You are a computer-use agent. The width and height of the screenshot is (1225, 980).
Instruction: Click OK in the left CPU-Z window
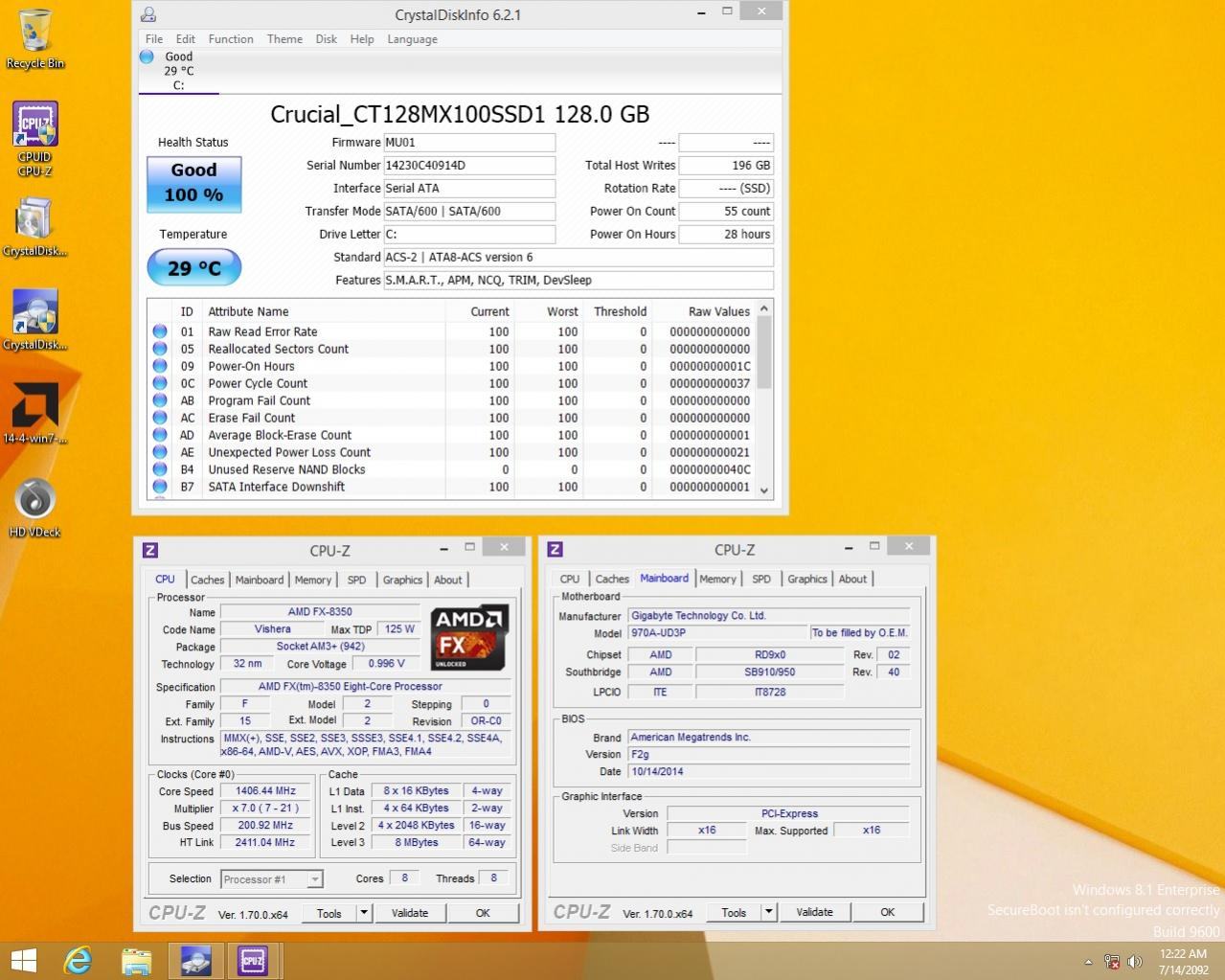pos(483,913)
